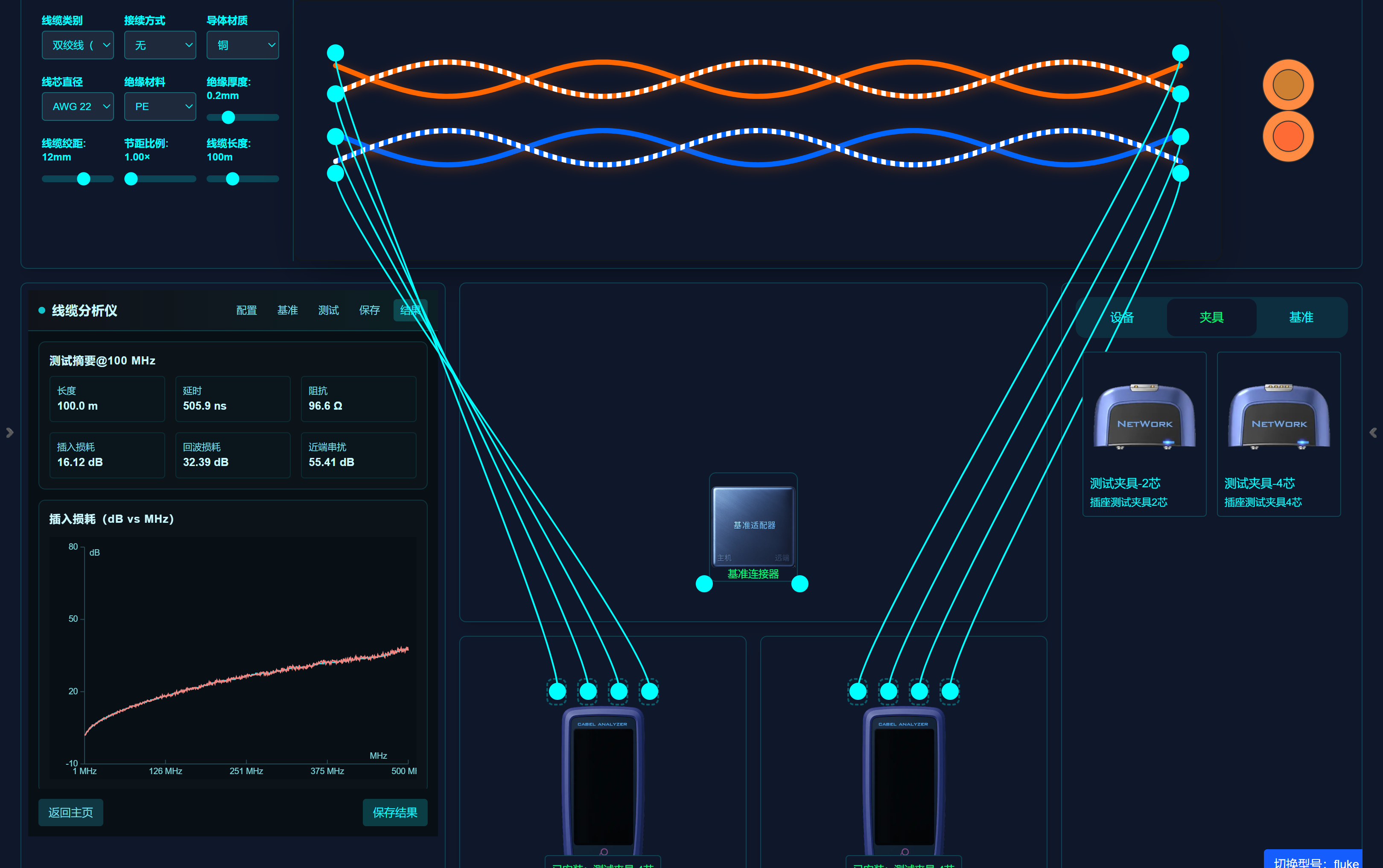This screenshot has height=868, width=1383.
Task: Click the upper orange cable cross-section circle
Action: 1288,85
